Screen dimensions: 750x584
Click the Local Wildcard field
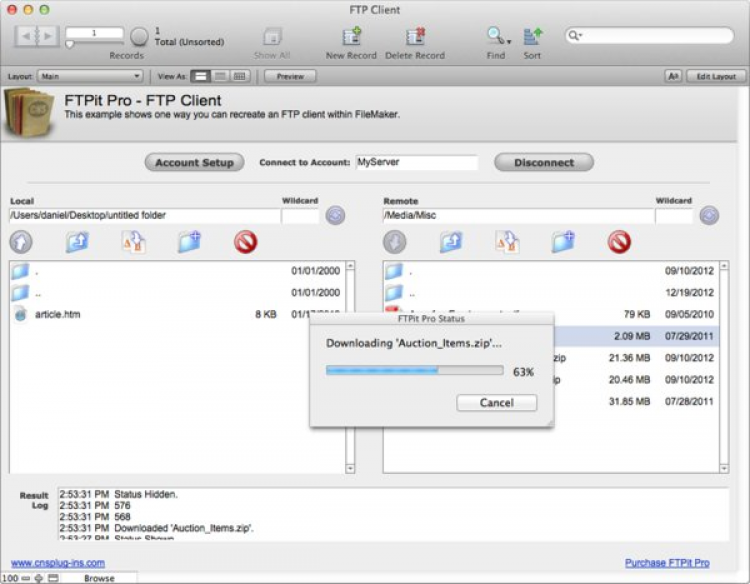tap(300, 216)
